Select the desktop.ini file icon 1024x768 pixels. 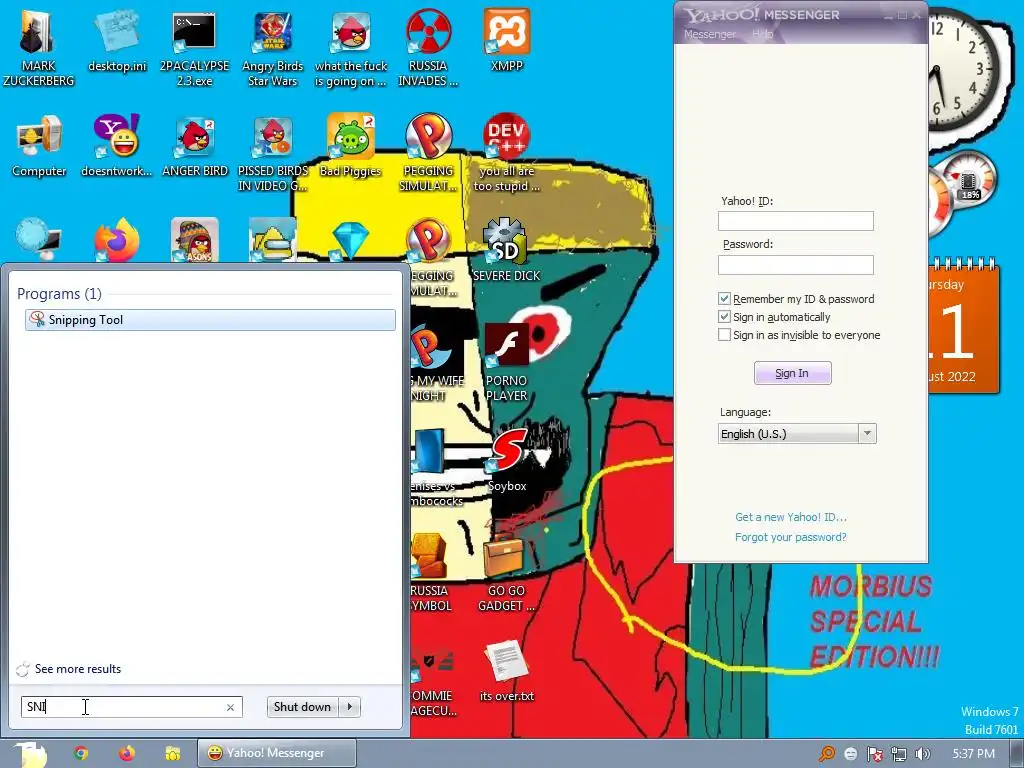(117, 40)
